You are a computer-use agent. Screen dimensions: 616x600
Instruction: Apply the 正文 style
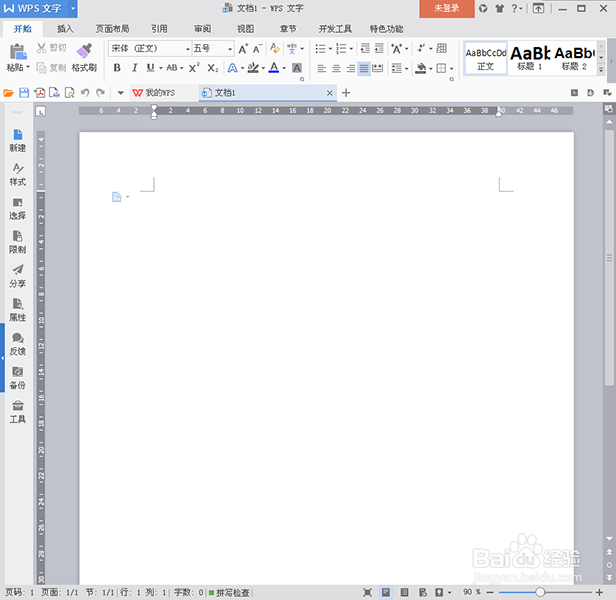click(x=486, y=58)
